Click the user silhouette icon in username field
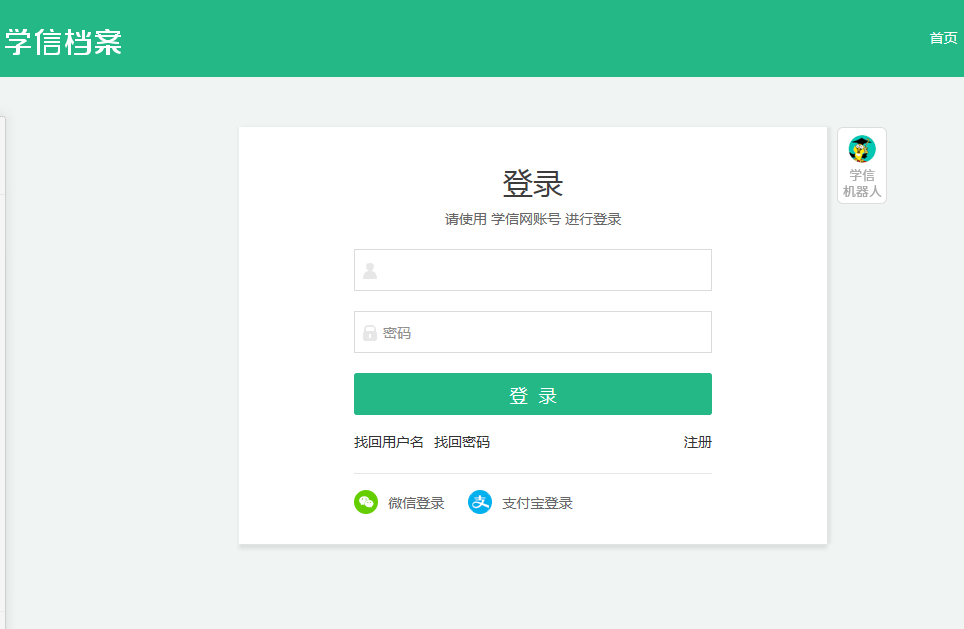964x629 pixels. pos(370,270)
